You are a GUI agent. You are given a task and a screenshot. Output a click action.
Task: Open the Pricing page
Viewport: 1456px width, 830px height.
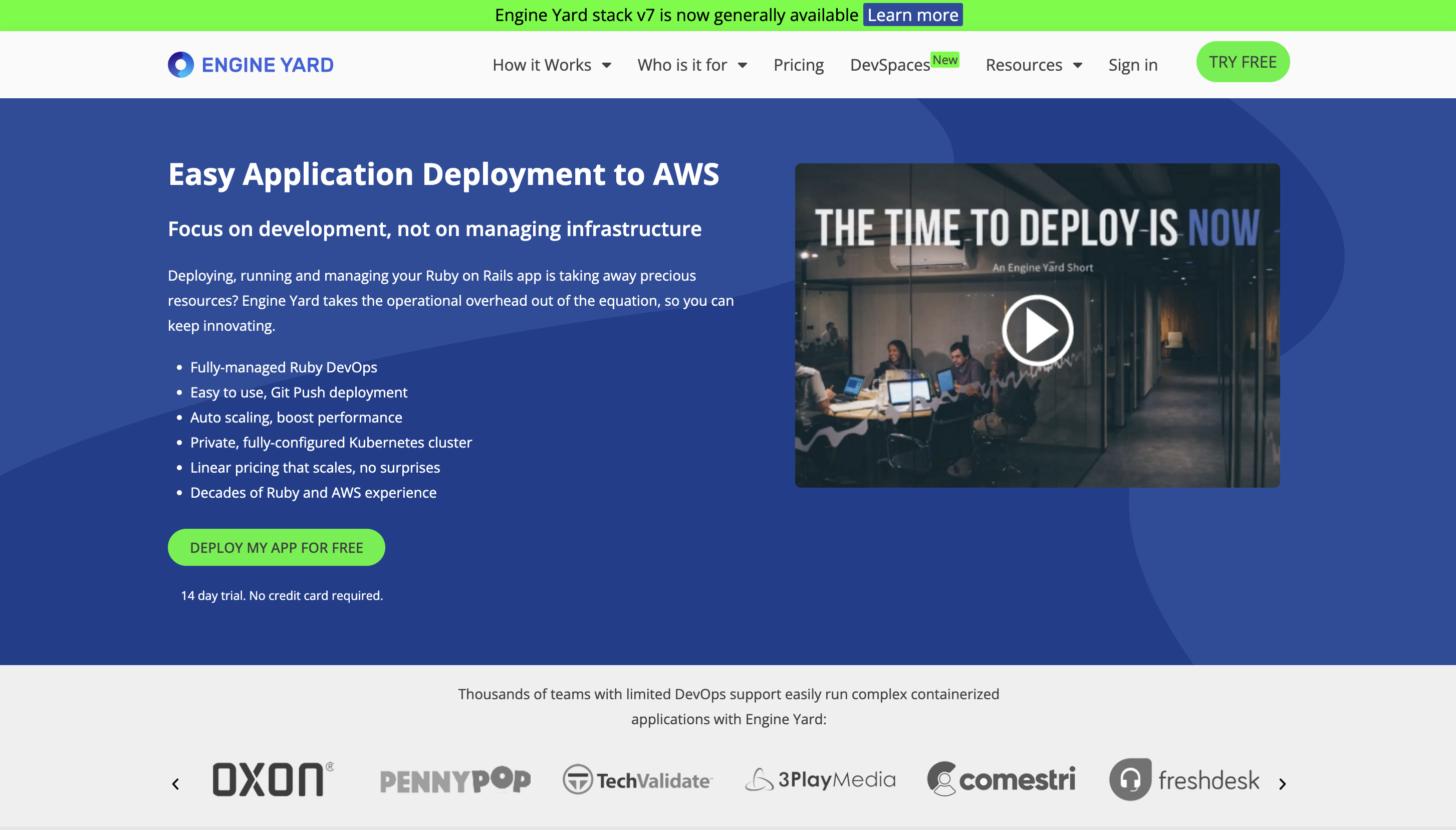[798, 66]
